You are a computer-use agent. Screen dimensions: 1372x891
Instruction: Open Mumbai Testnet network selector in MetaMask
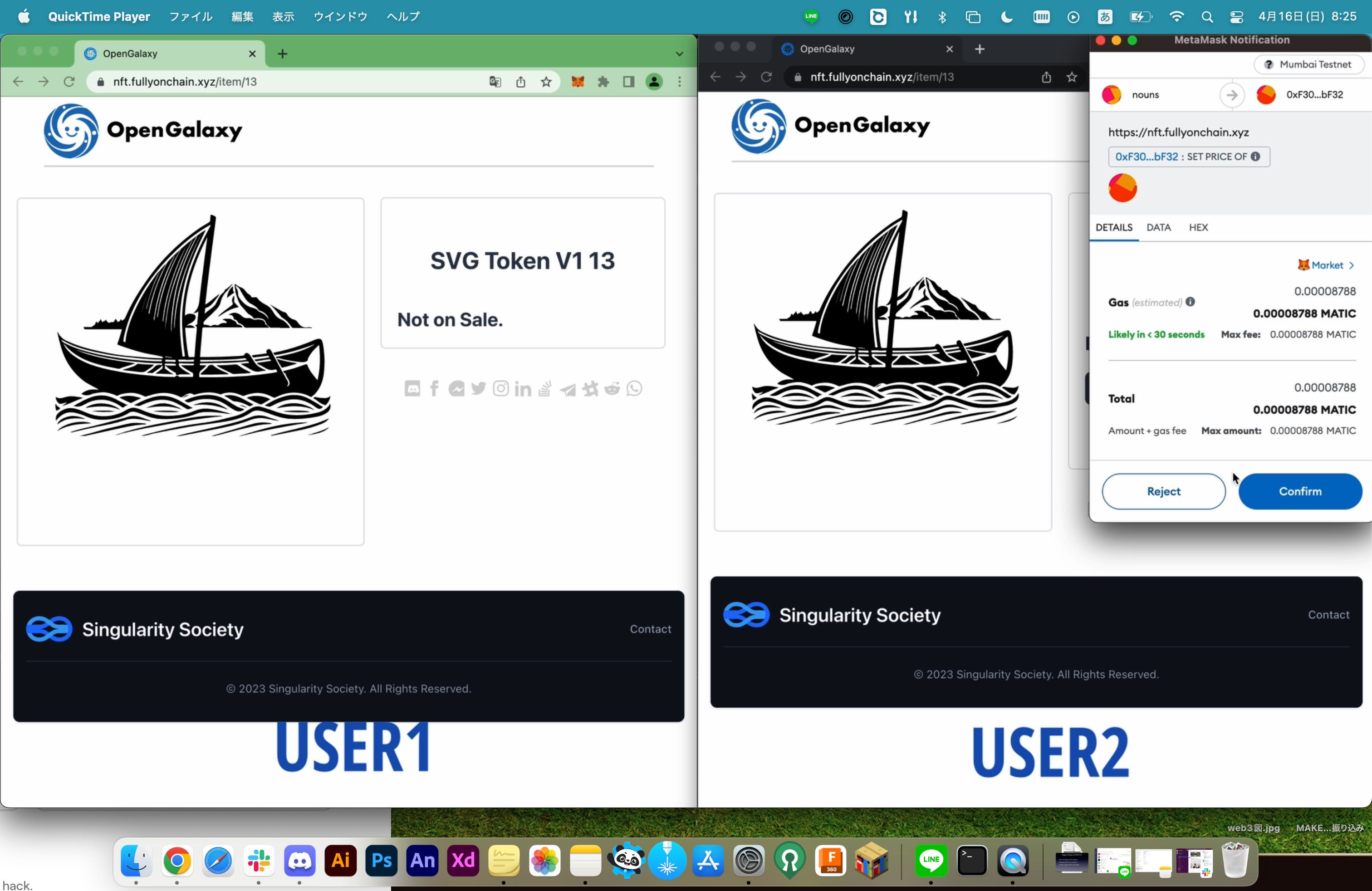pyautogui.click(x=1308, y=64)
